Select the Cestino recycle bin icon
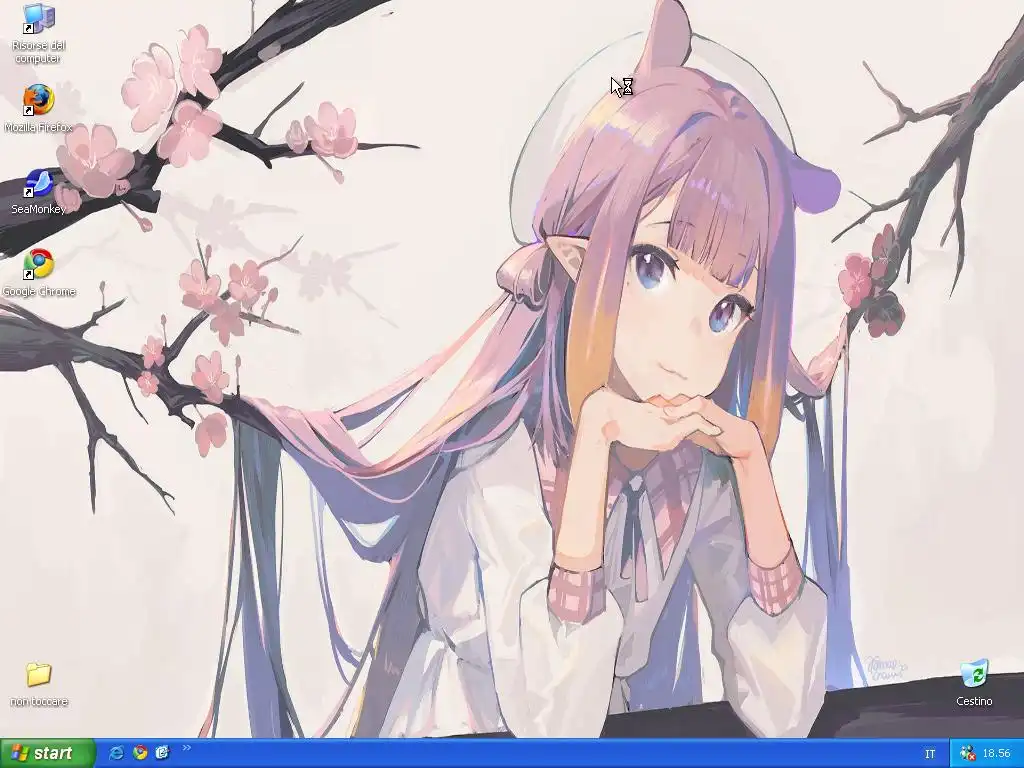Screen dimensions: 1024x768 pyautogui.click(x=974, y=682)
